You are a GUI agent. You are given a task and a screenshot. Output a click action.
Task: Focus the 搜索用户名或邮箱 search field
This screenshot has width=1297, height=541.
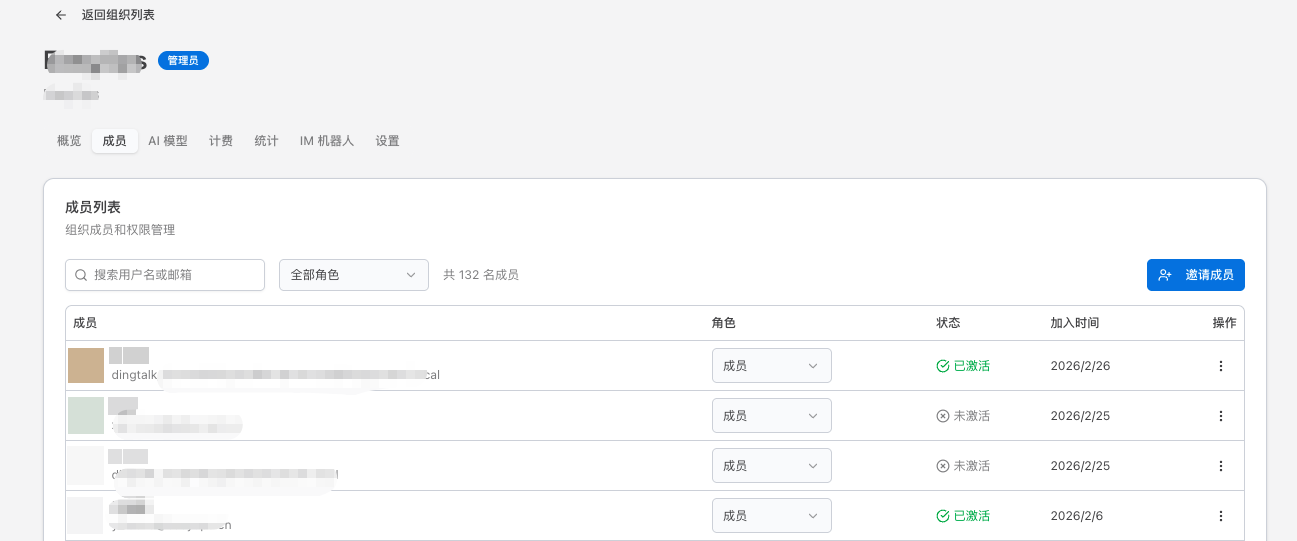[165, 275]
